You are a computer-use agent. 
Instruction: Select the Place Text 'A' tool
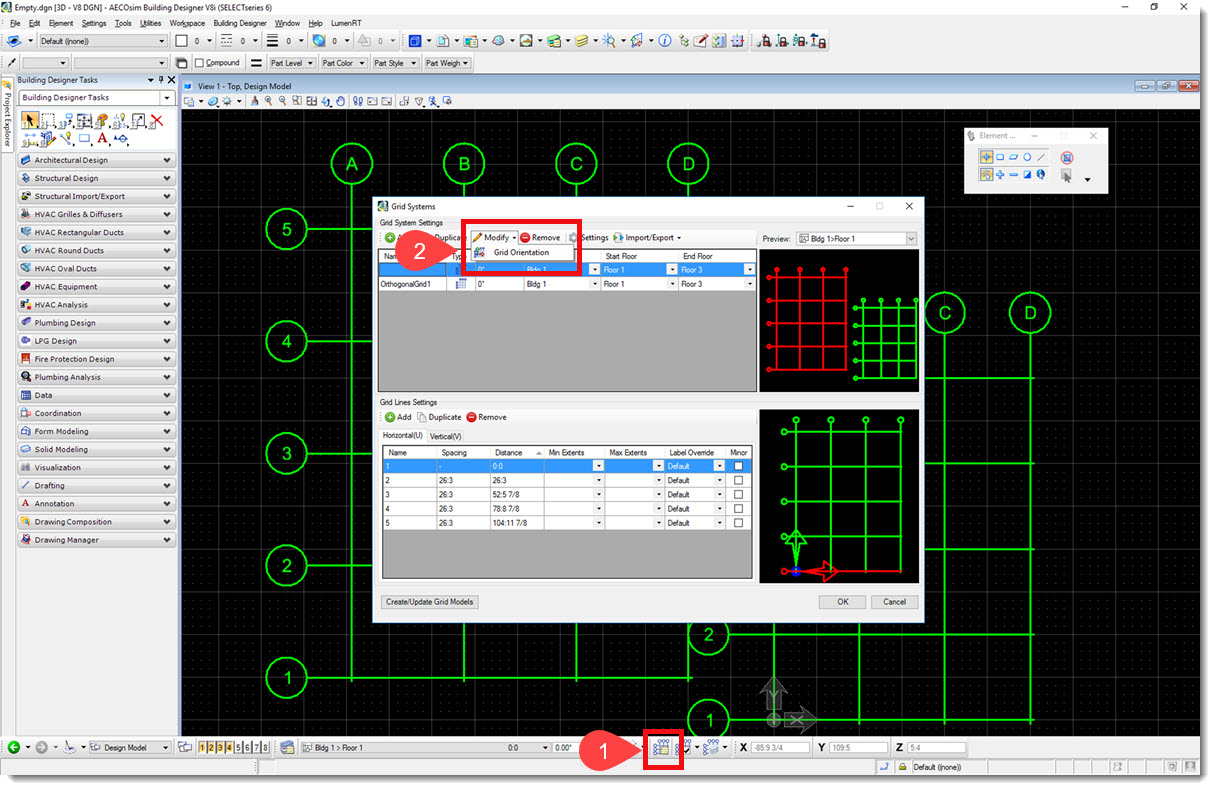click(102, 139)
